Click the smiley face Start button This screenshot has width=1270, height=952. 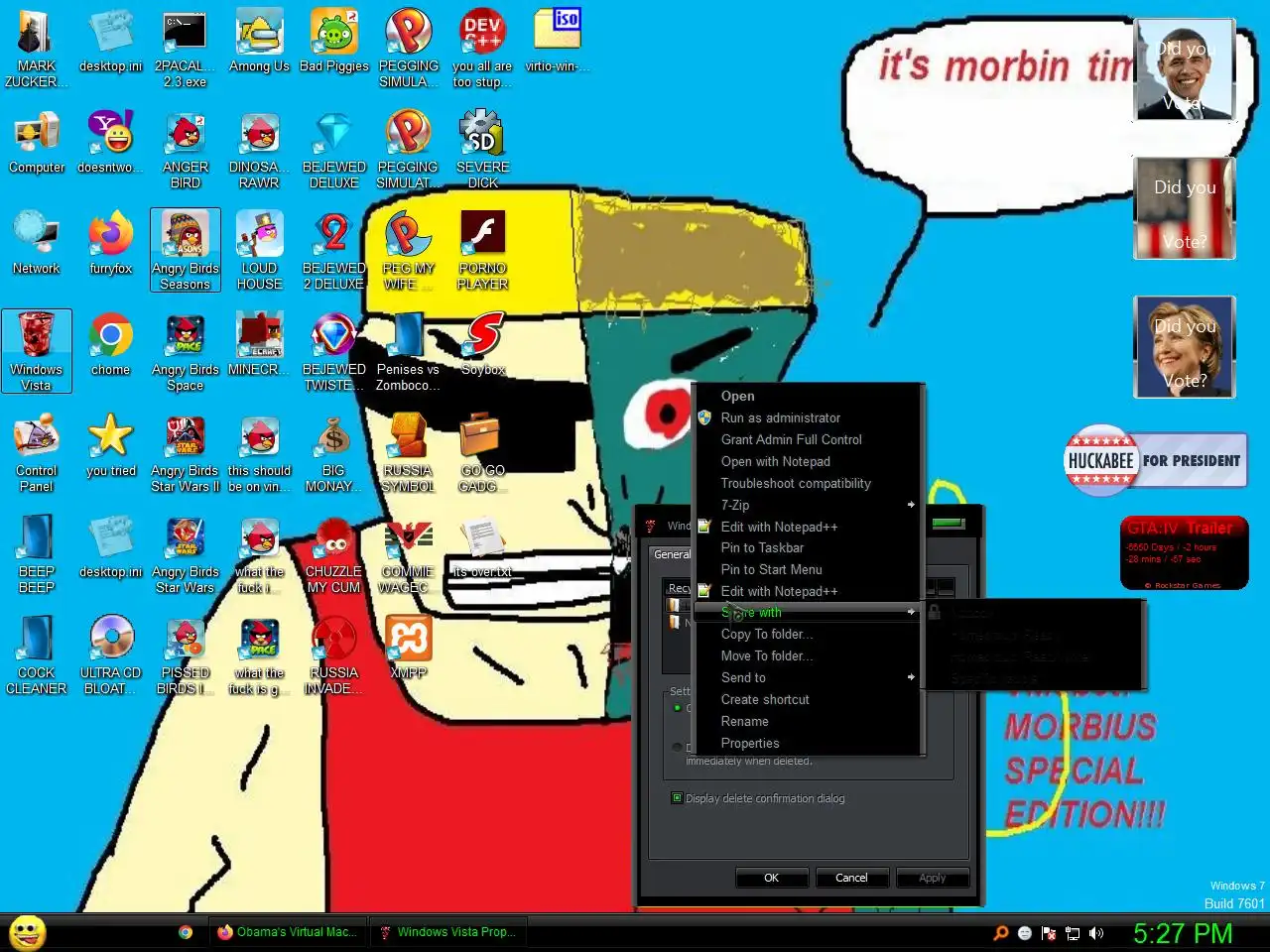(x=28, y=932)
